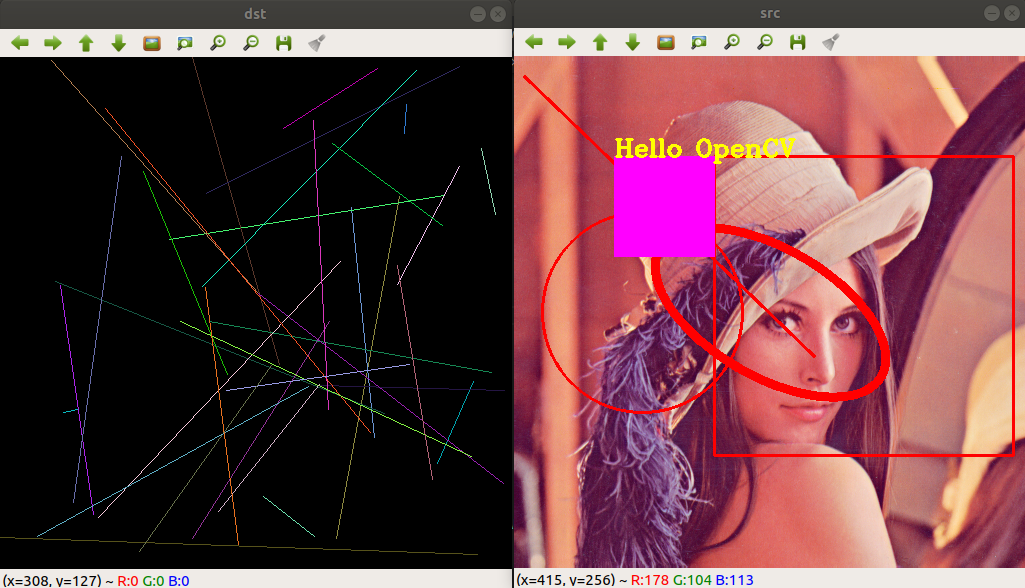The width and height of the screenshot is (1025, 588).
Task: Click the src status bar B:113 value
Action: pos(734,579)
